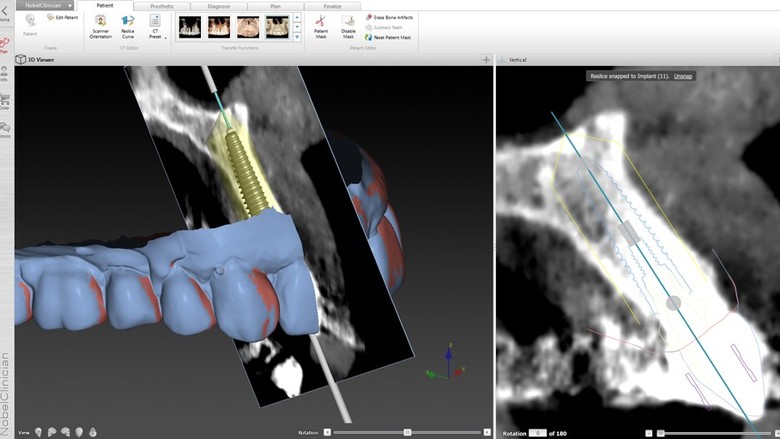This screenshot has height=439, width=780.
Task: Click the 3D Viewer rotation slider handle
Action: click(407, 432)
